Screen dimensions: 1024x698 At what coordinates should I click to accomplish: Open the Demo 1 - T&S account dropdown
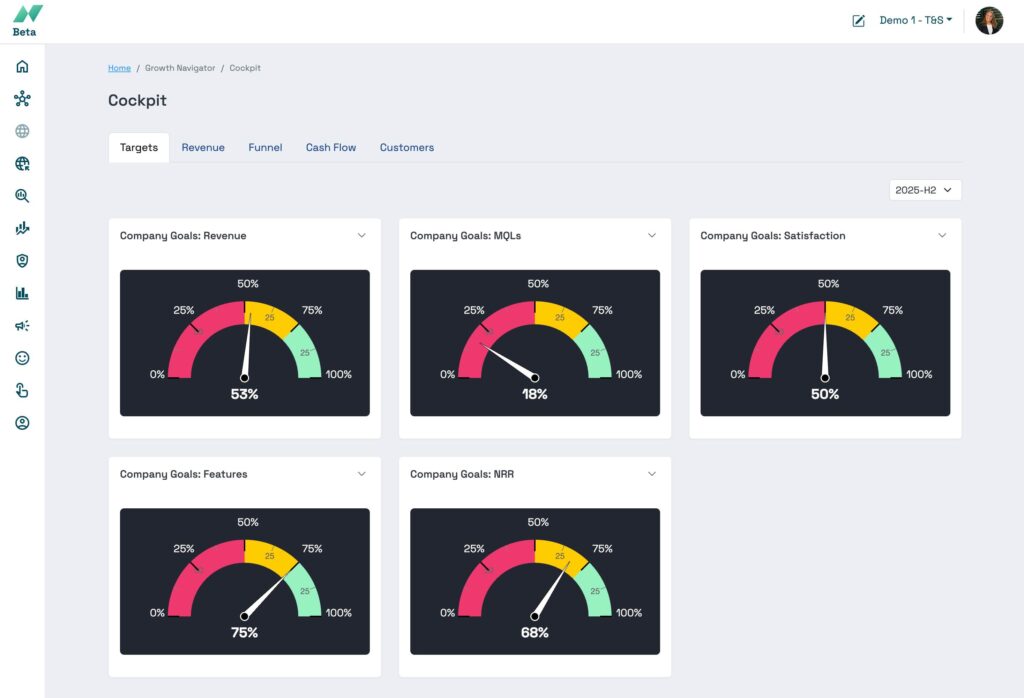(915, 20)
